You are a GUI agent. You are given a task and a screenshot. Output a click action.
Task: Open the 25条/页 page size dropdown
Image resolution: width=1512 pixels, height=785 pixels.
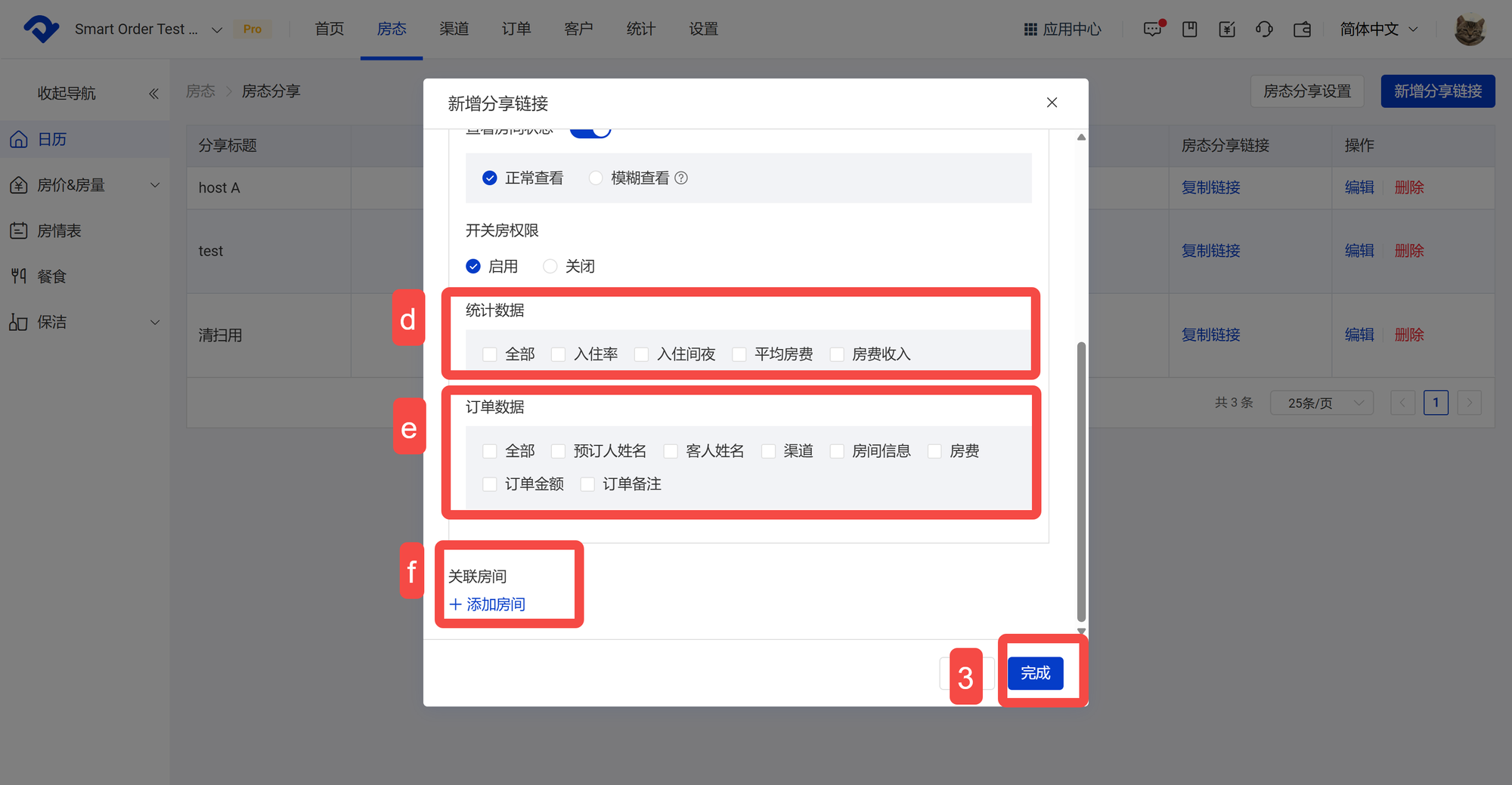coord(1321,403)
